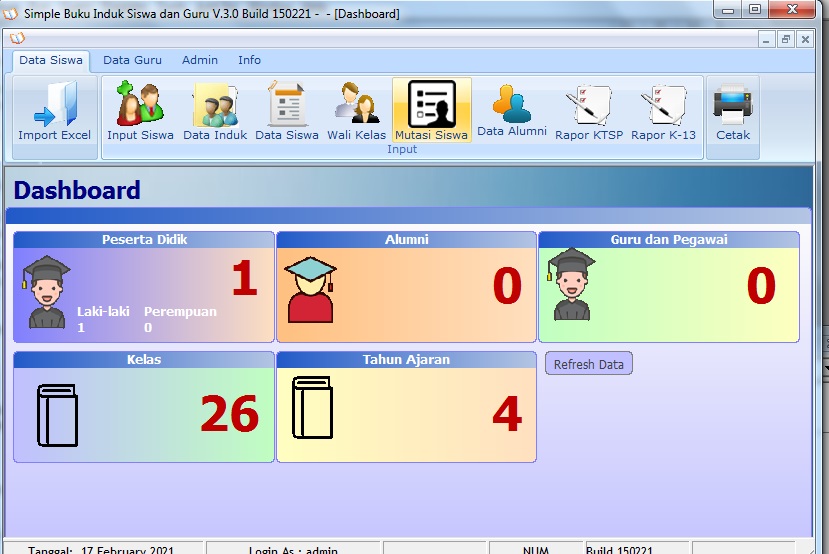Click the Peserta Didik student graduate image

[x=46, y=291]
